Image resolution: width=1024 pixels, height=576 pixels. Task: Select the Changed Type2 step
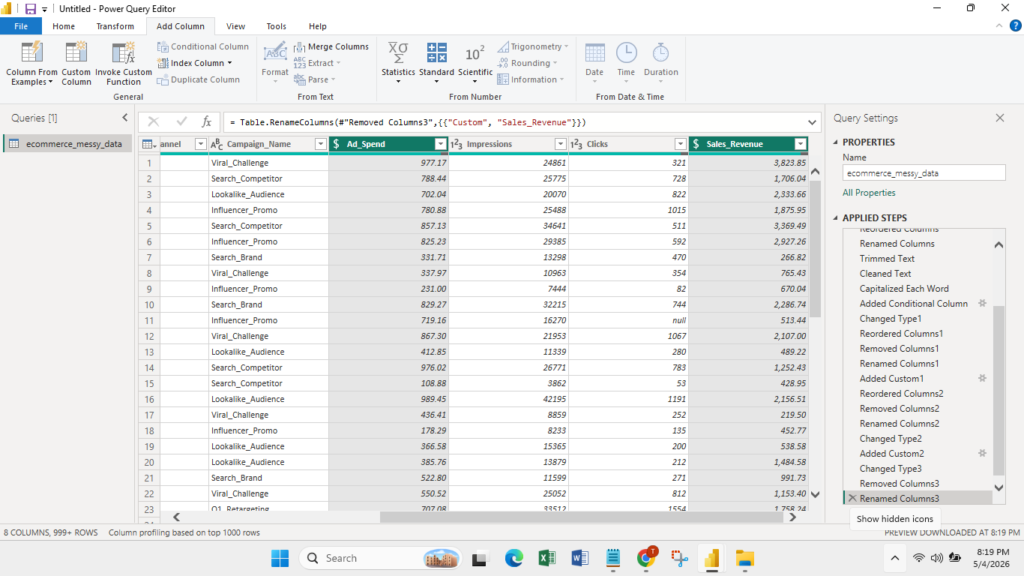tap(890, 439)
